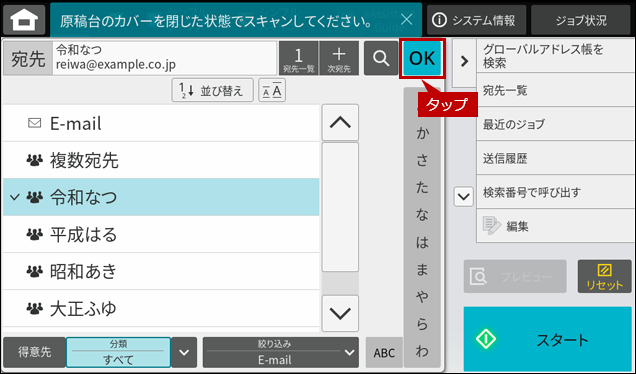Jump to か index row
This screenshot has height=374, width=636.
coord(422,133)
